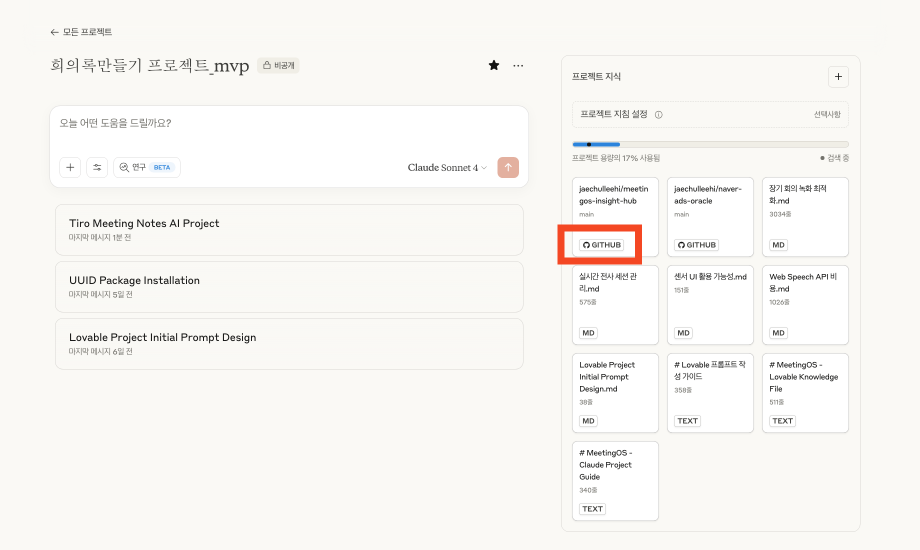The image size is (920, 550).
Task: Click the private visibility badge next to title
Action: click(278, 66)
